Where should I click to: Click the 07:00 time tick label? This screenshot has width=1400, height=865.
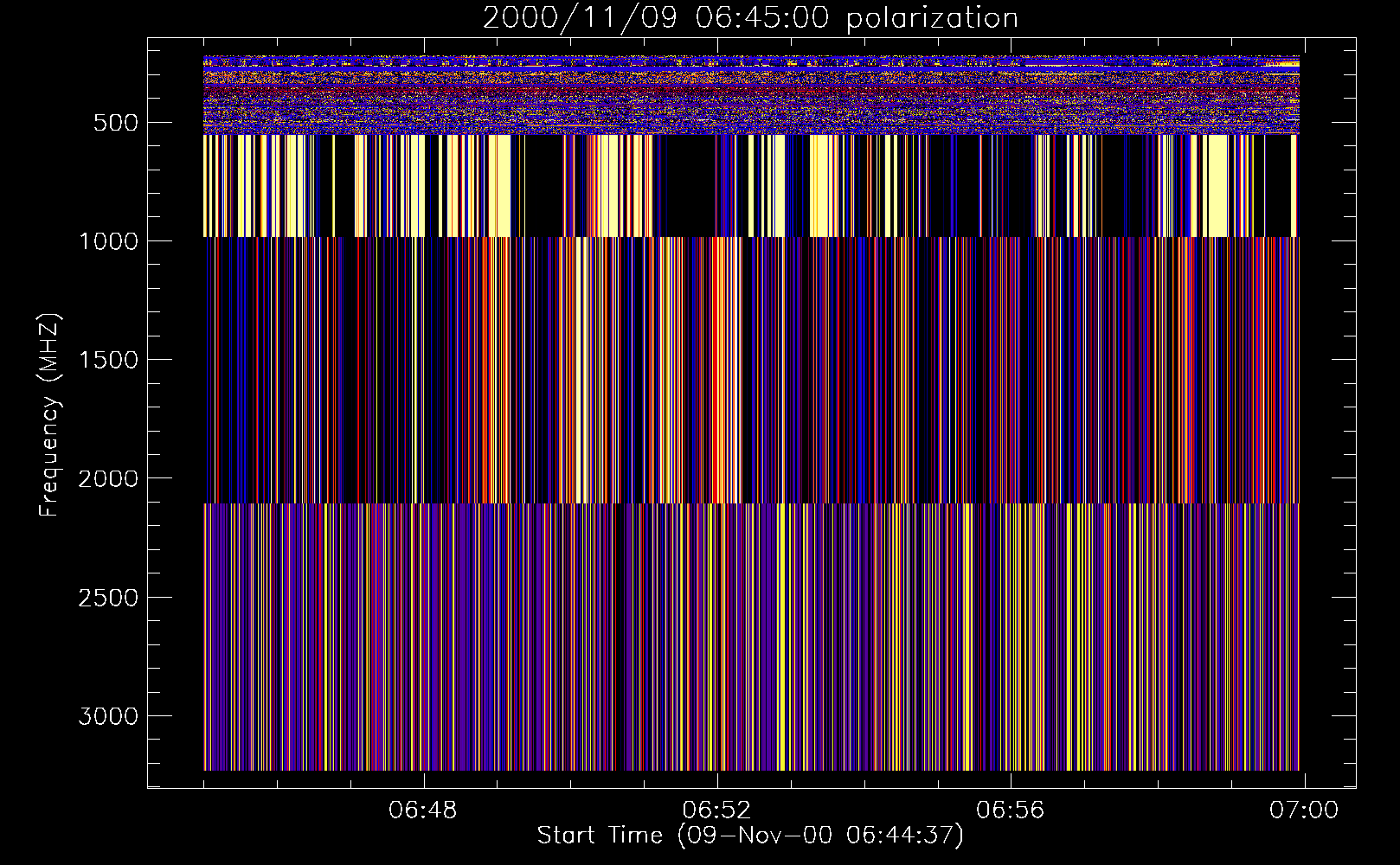point(1304,811)
